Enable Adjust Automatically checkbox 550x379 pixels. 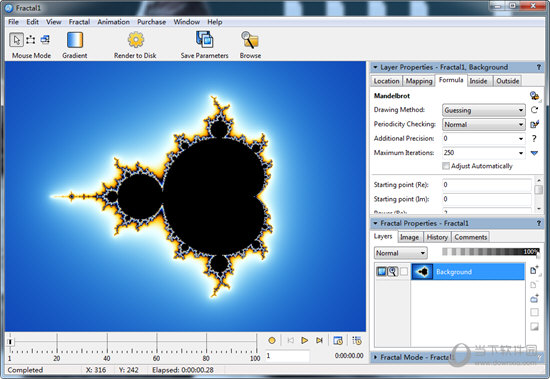(x=446, y=166)
